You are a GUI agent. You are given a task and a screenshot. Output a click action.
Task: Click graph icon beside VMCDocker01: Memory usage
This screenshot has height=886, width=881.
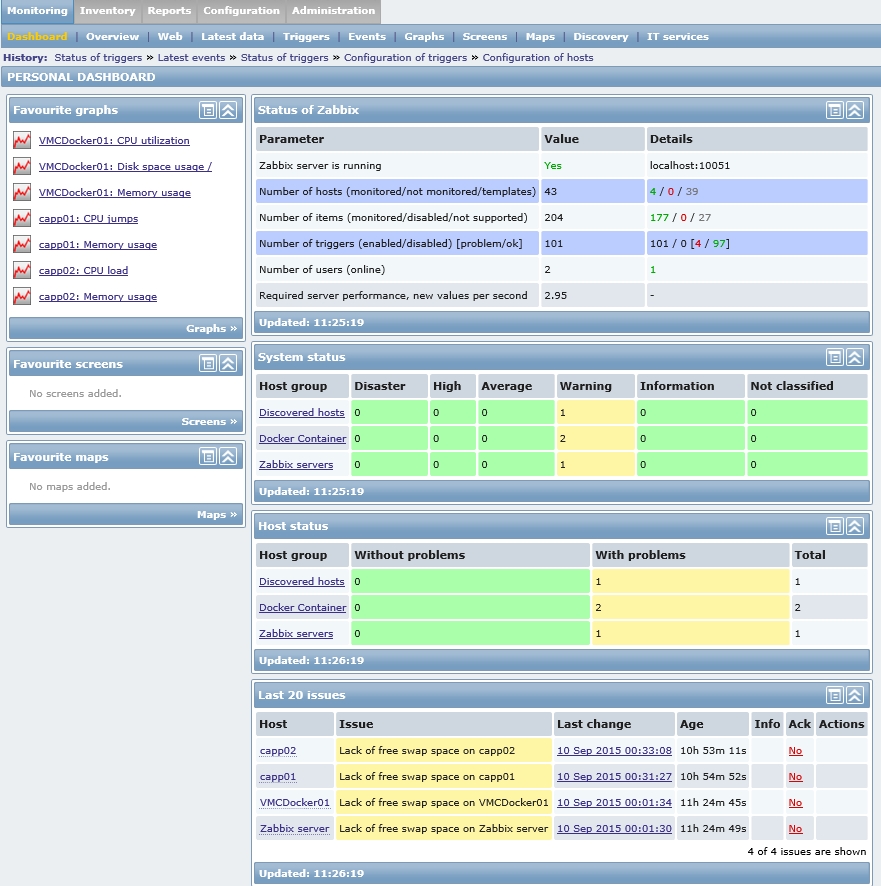click(x=22, y=192)
